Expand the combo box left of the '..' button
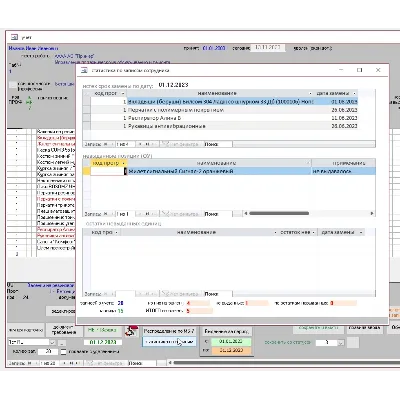 [x=52, y=343]
